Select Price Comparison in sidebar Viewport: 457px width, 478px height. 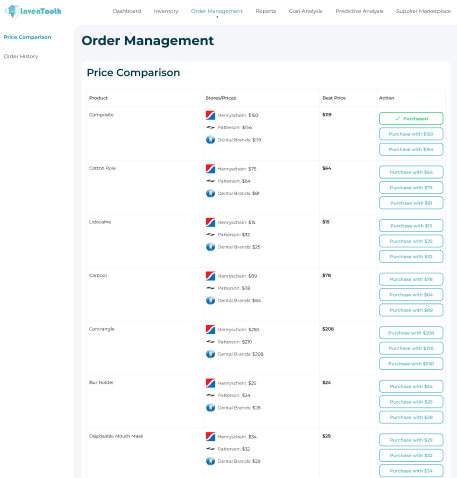pos(27,37)
